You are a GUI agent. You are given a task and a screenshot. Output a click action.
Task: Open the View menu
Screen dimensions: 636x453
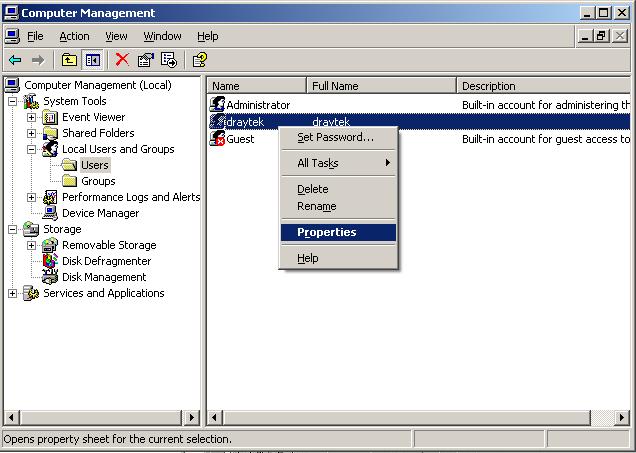coord(116,36)
